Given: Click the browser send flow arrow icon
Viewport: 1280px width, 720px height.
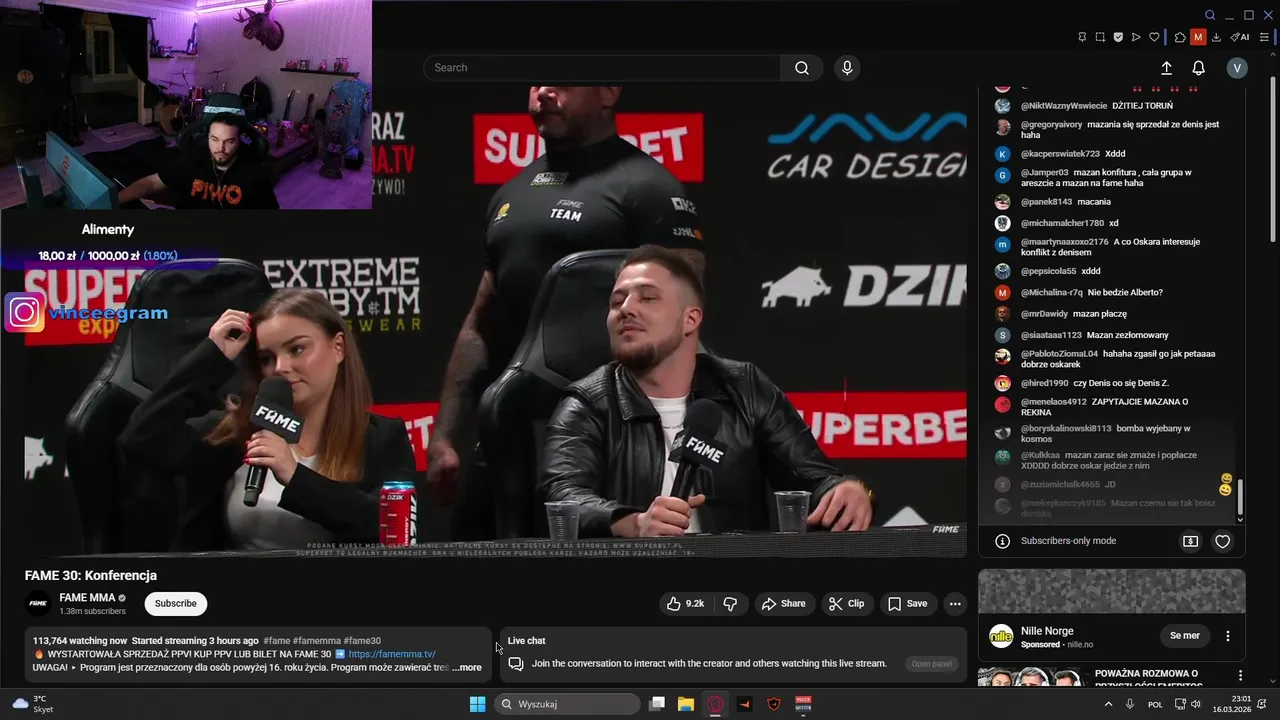Looking at the screenshot, I should 1136,37.
